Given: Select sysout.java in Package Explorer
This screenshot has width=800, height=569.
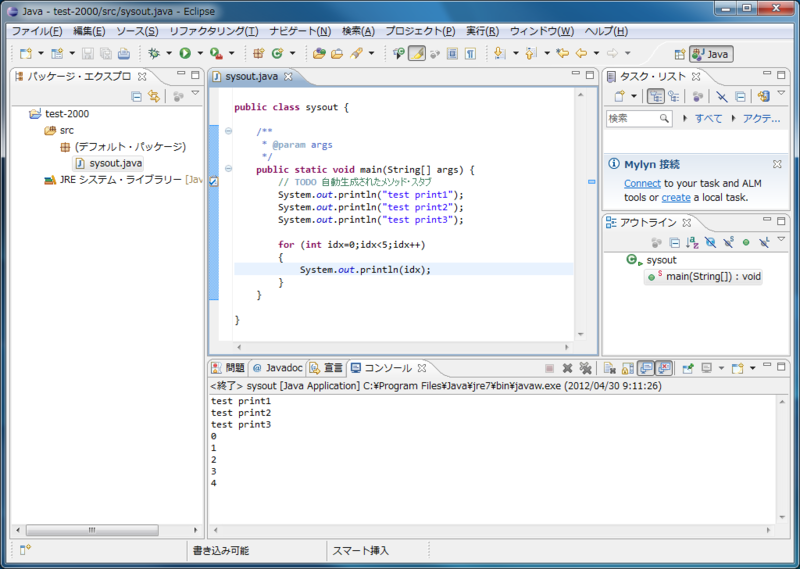Looking at the screenshot, I should pyautogui.click(x=109, y=163).
